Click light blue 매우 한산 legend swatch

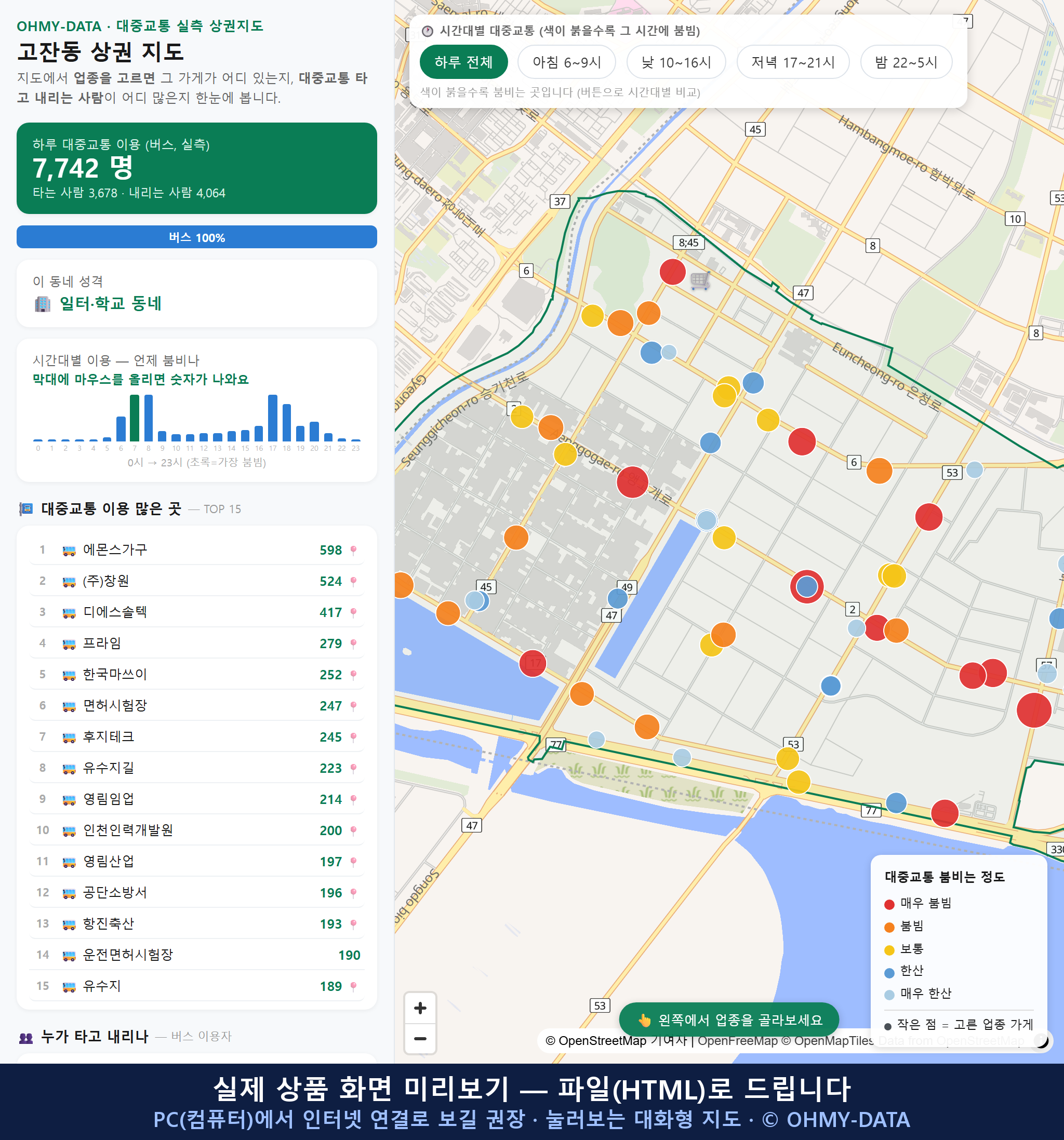889,995
